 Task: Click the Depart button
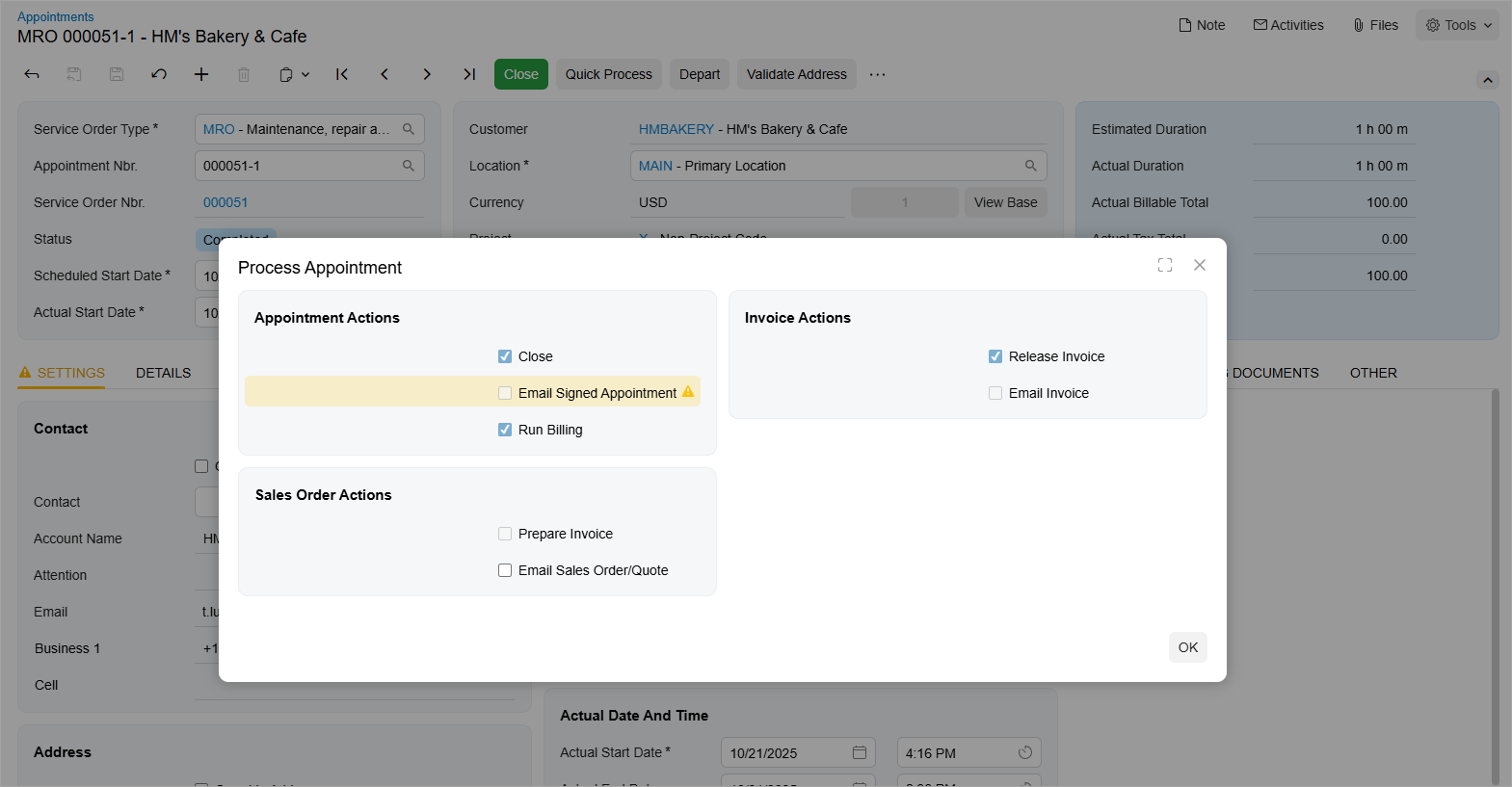[700, 74]
